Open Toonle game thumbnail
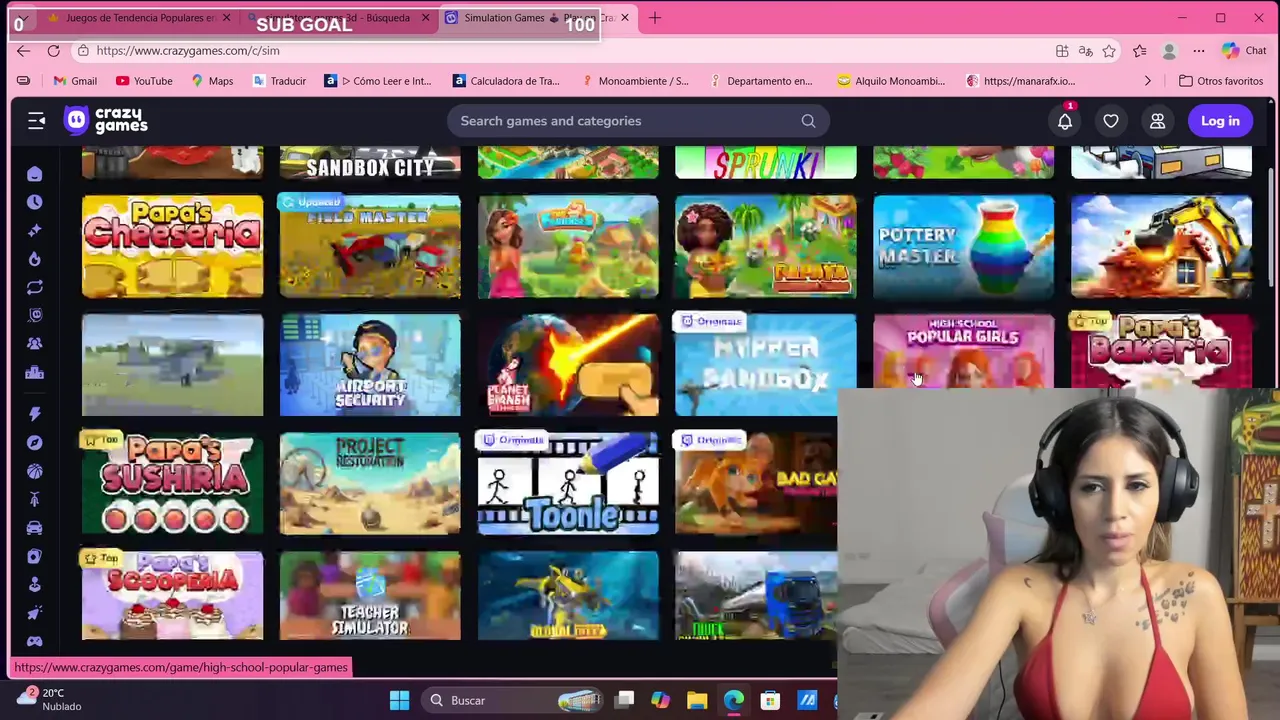The width and height of the screenshot is (1280, 720). coord(568,484)
